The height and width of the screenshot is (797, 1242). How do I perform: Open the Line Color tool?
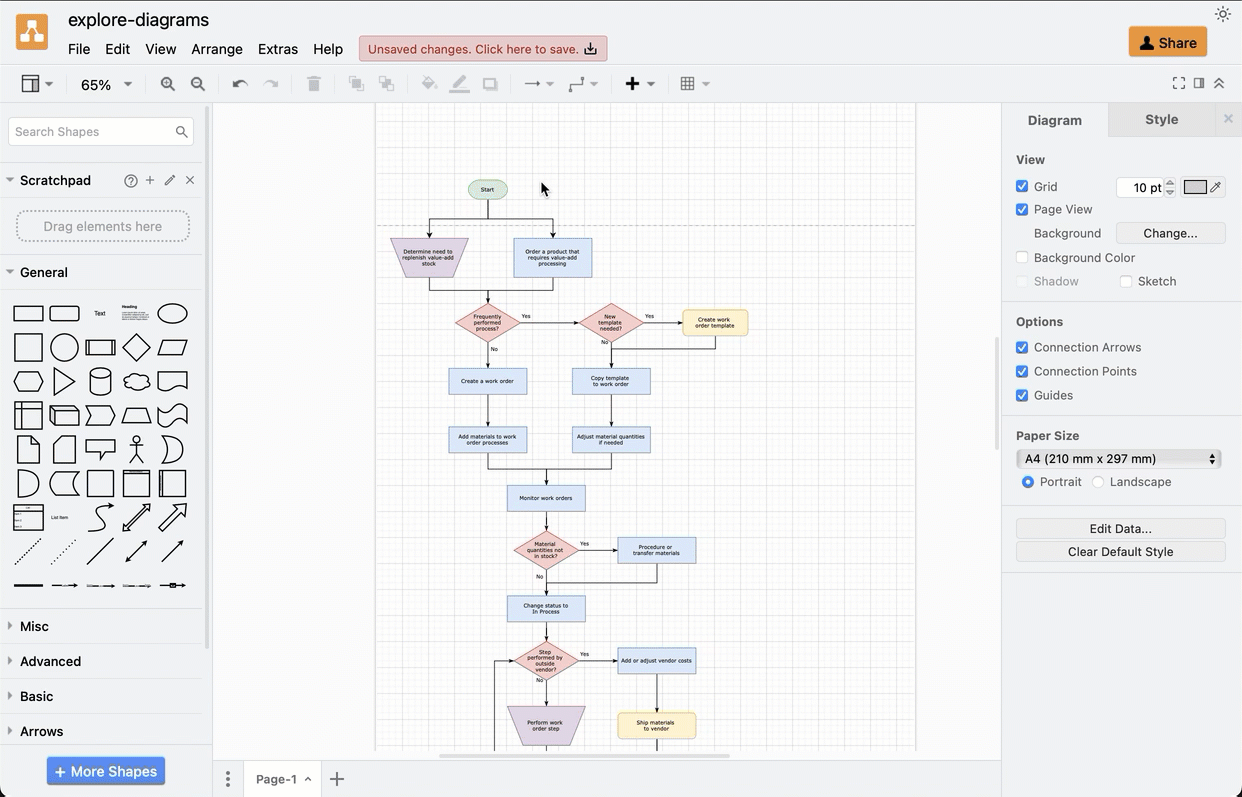coord(459,84)
